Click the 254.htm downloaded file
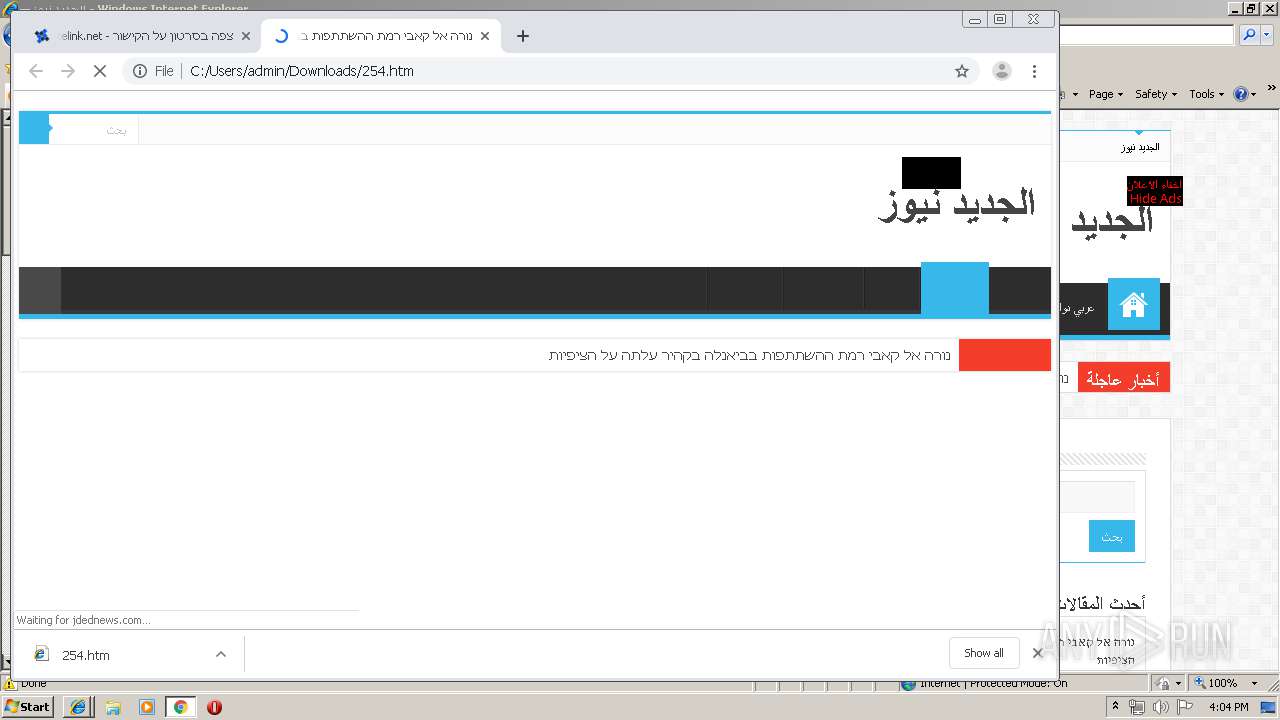The width and height of the screenshot is (1280, 720). [86, 655]
